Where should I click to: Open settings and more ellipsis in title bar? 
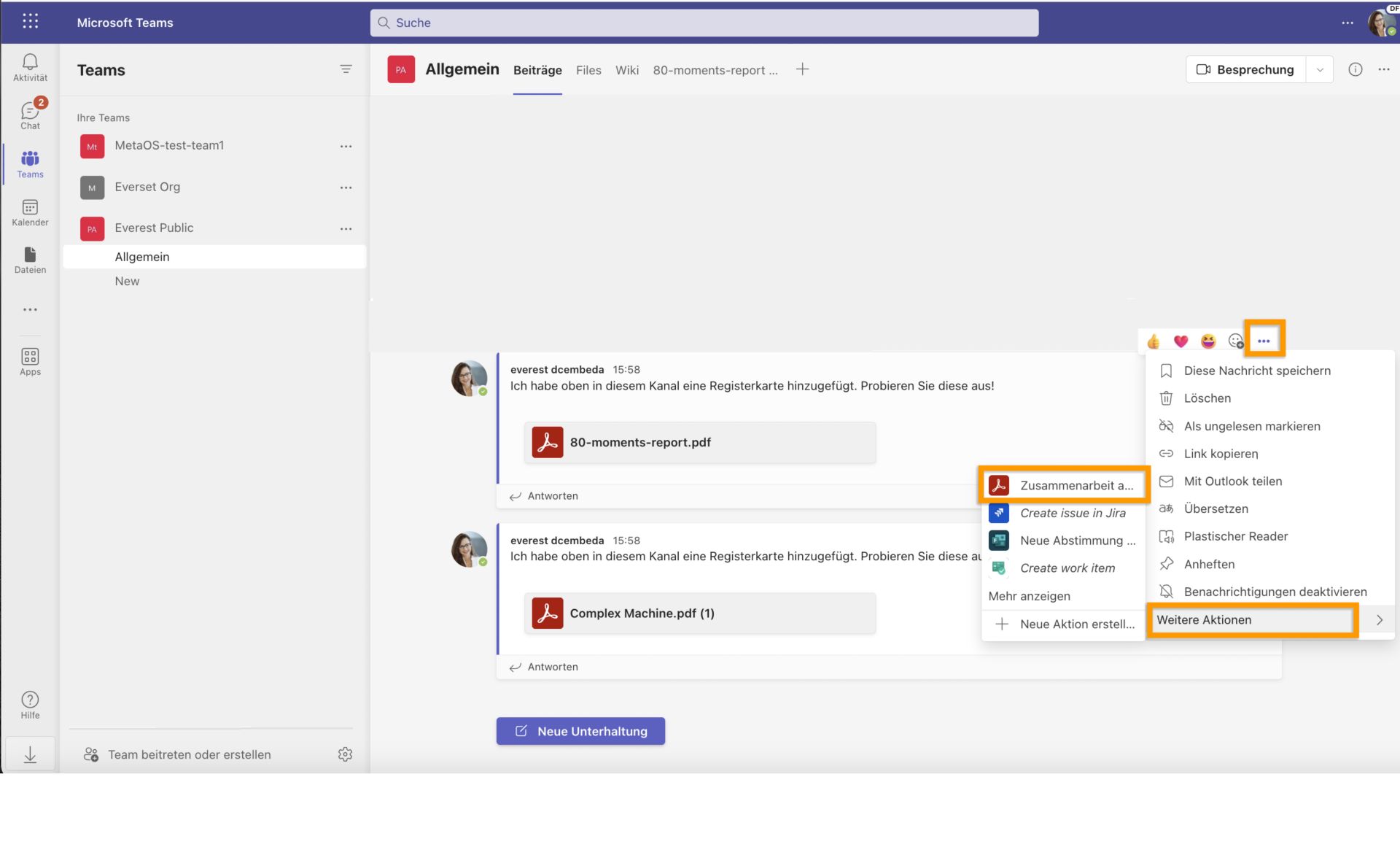[x=1347, y=23]
